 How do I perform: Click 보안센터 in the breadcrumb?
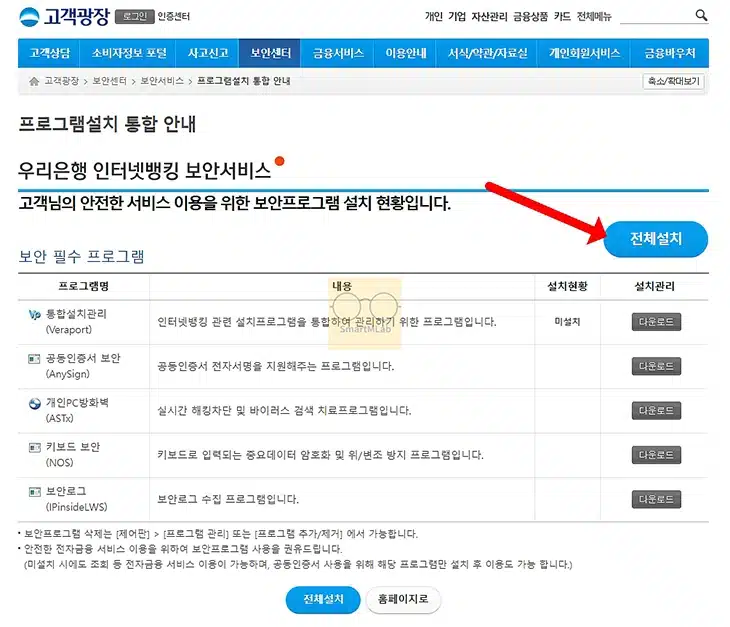click(x=109, y=81)
